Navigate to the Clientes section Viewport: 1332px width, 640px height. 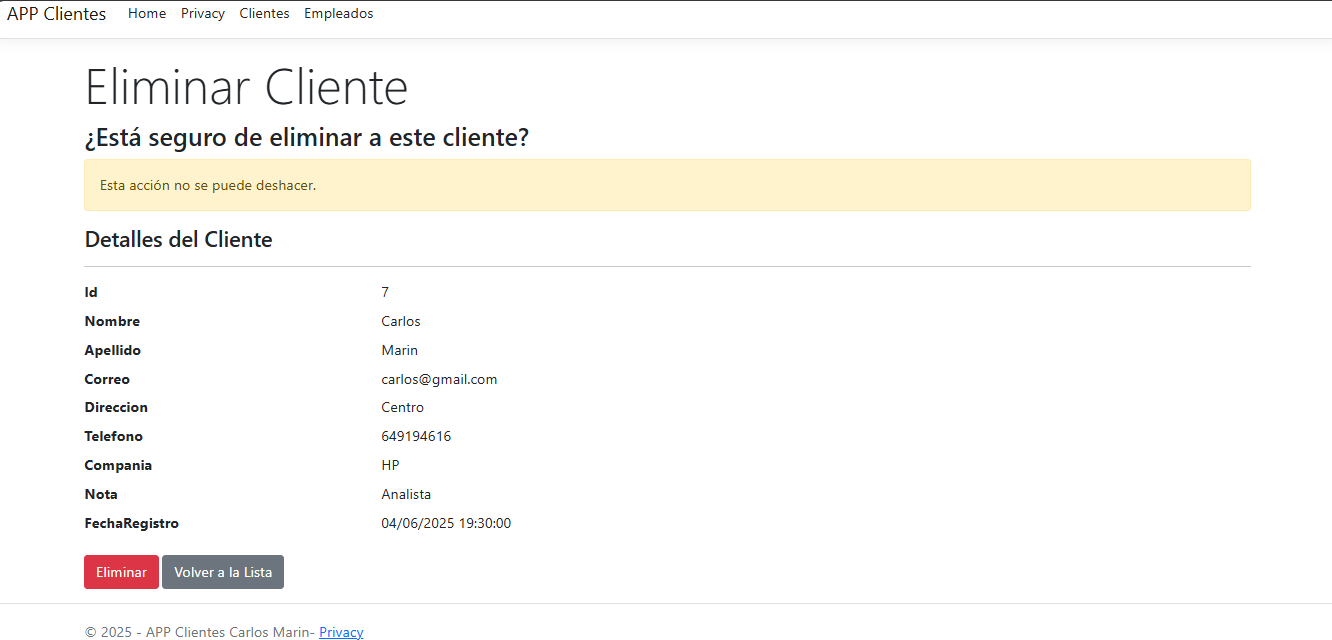(x=264, y=14)
